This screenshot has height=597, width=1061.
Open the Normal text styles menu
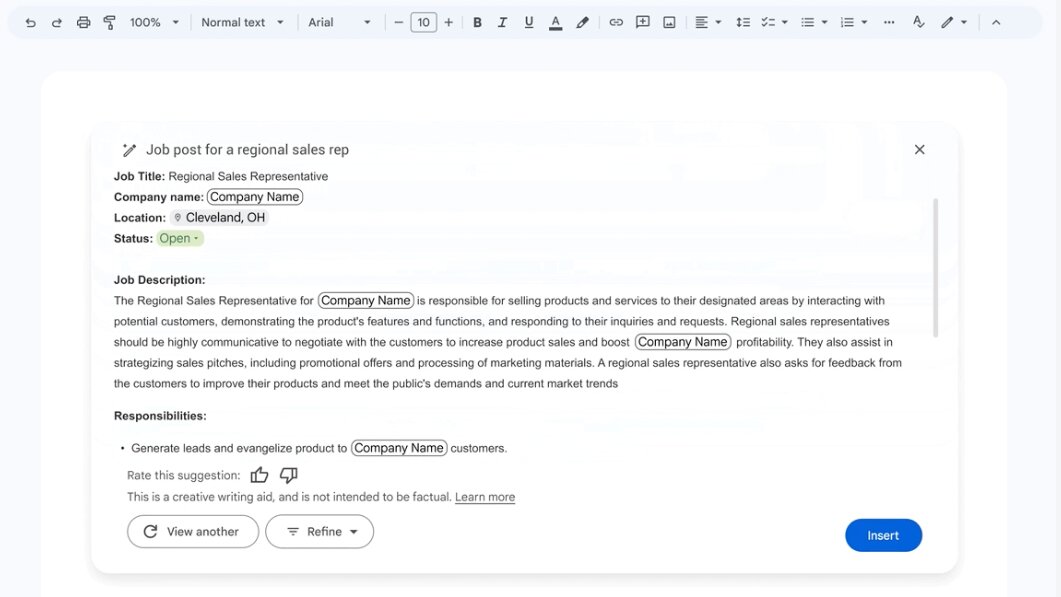coord(242,21)
